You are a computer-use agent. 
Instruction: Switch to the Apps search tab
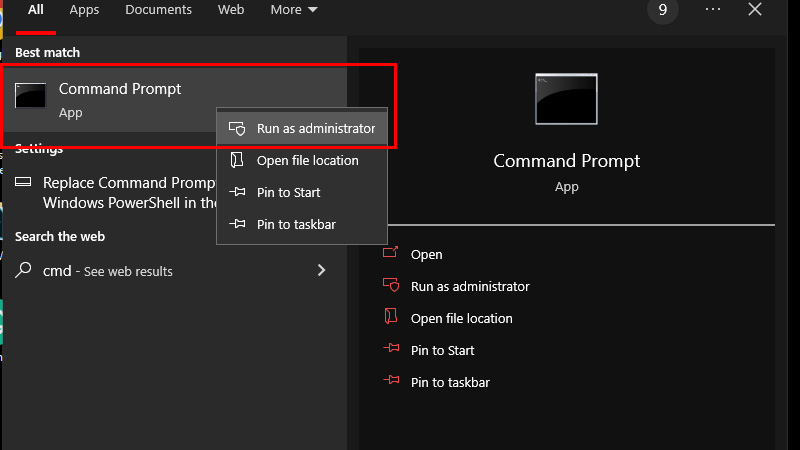[x=84, y=10]
